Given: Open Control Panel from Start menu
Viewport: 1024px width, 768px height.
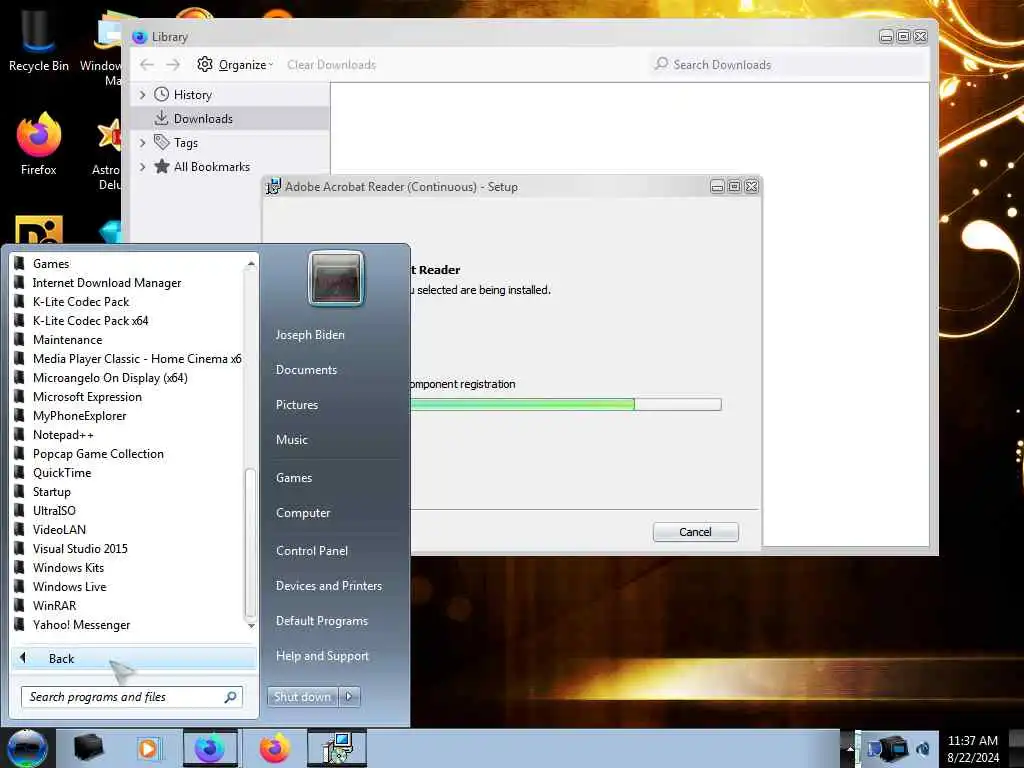Looking at the screenshot, I should click(312, 551).
